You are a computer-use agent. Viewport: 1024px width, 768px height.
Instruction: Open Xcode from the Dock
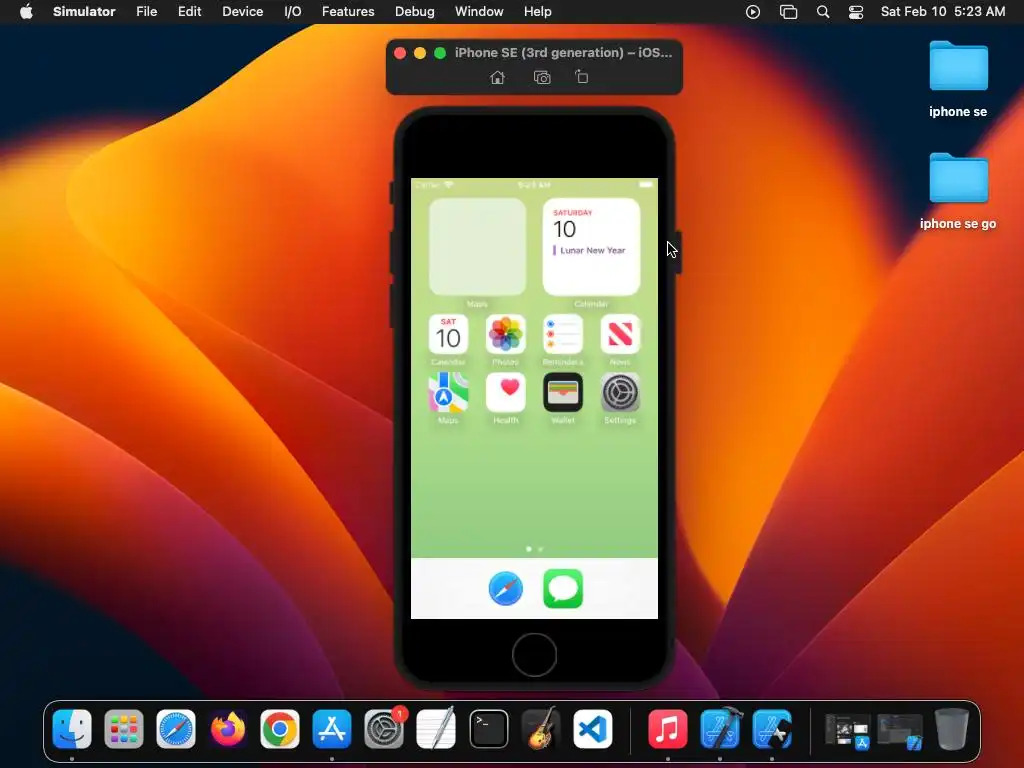tap(720, 729)
